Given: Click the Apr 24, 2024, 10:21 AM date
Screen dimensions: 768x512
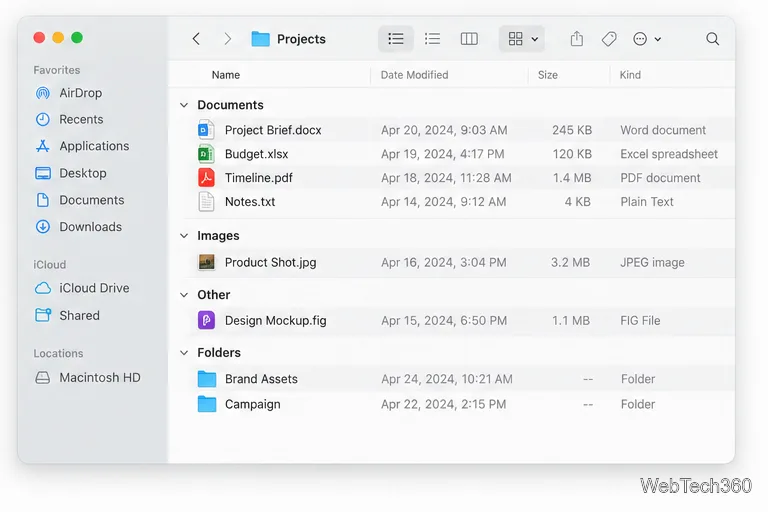Looking at the screenshot, I should (447, 379).
